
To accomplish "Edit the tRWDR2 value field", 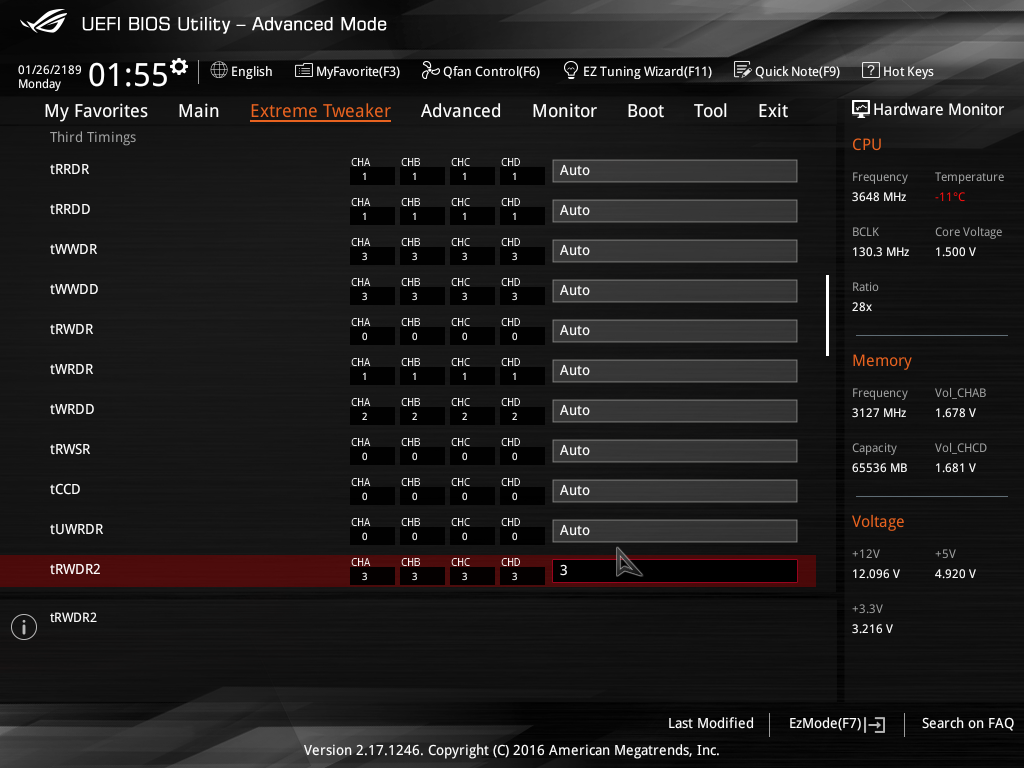I will pyautogui.click(x=674, y=571).
